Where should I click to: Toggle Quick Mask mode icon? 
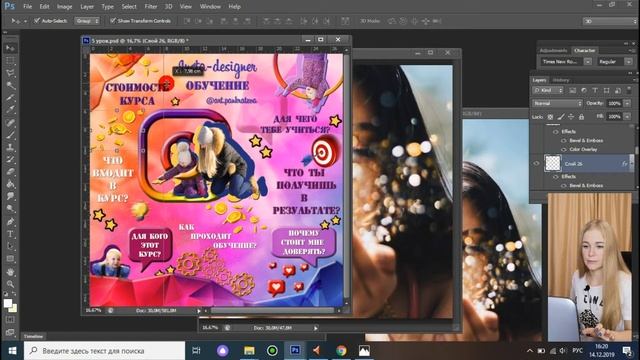(10, 320)
